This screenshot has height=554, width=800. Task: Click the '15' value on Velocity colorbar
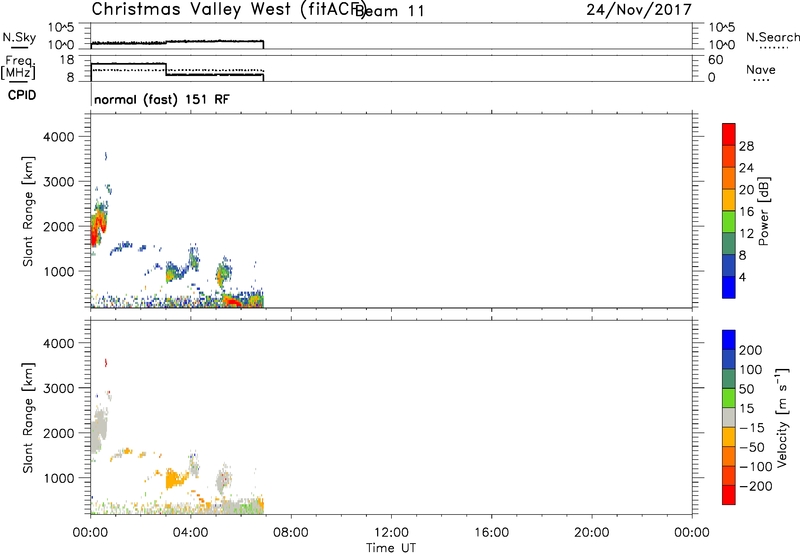click(747, 409)
